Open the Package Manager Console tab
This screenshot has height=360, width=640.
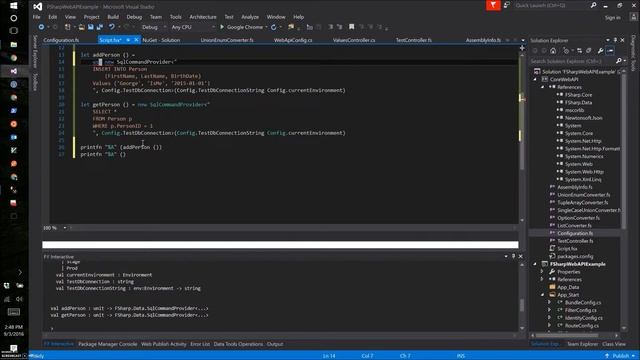108,344
